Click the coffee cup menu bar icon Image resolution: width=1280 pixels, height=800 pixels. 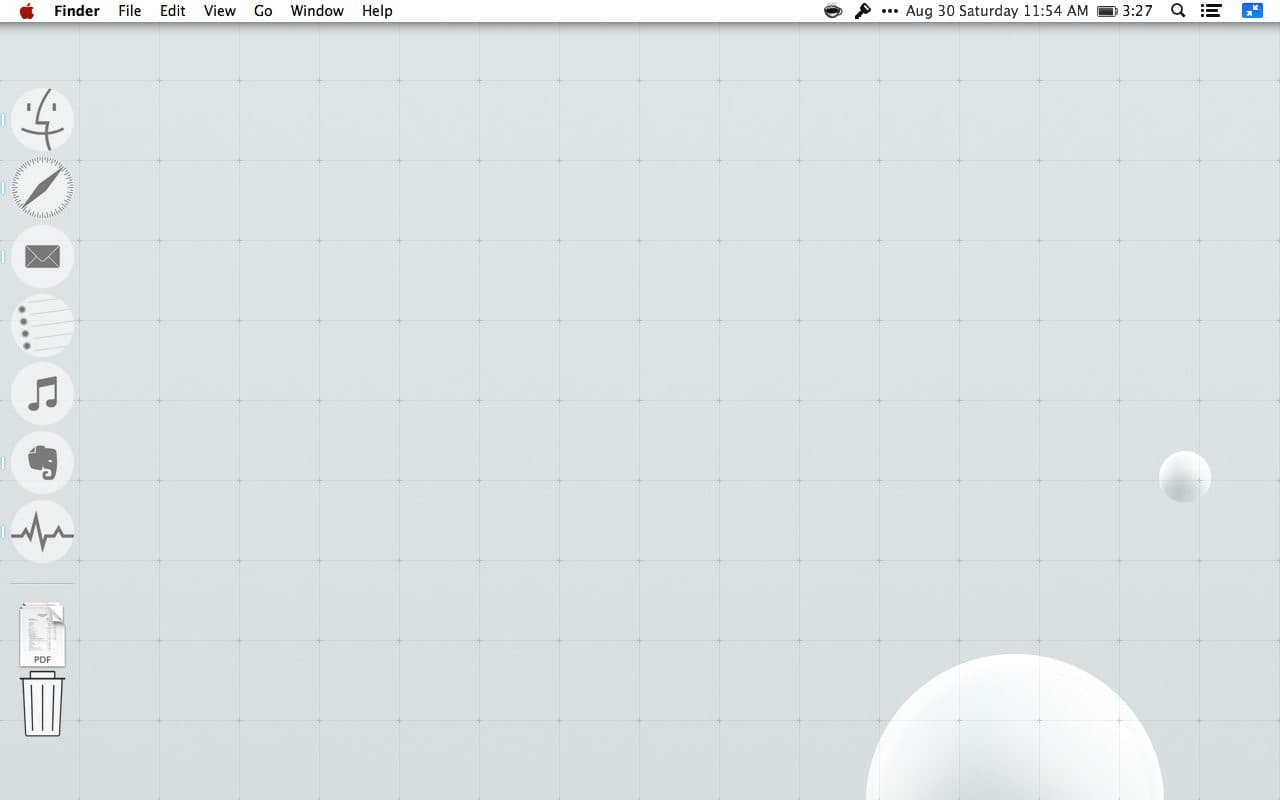[832, 11]
